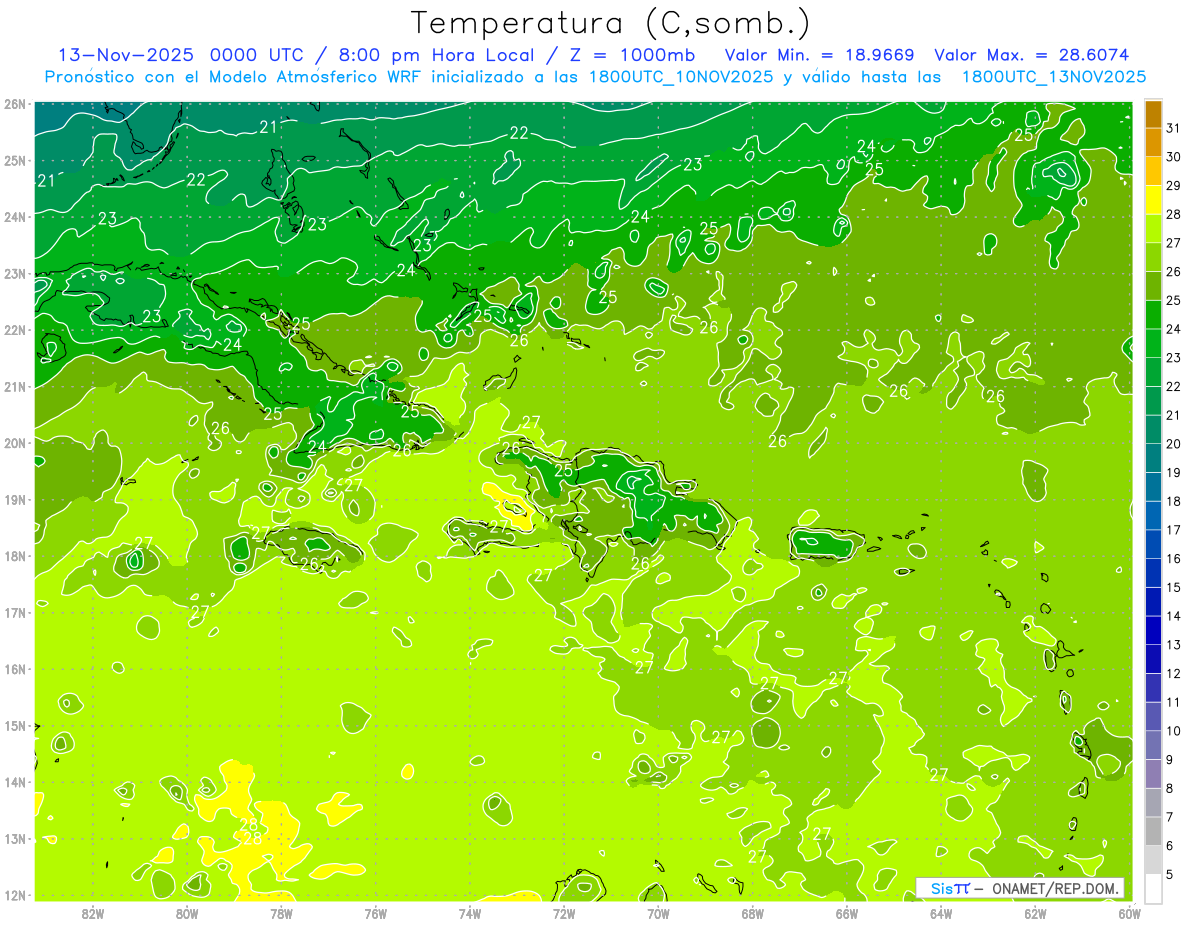
Task: Click the 15N latitude axis label
Action: [15, 725]
